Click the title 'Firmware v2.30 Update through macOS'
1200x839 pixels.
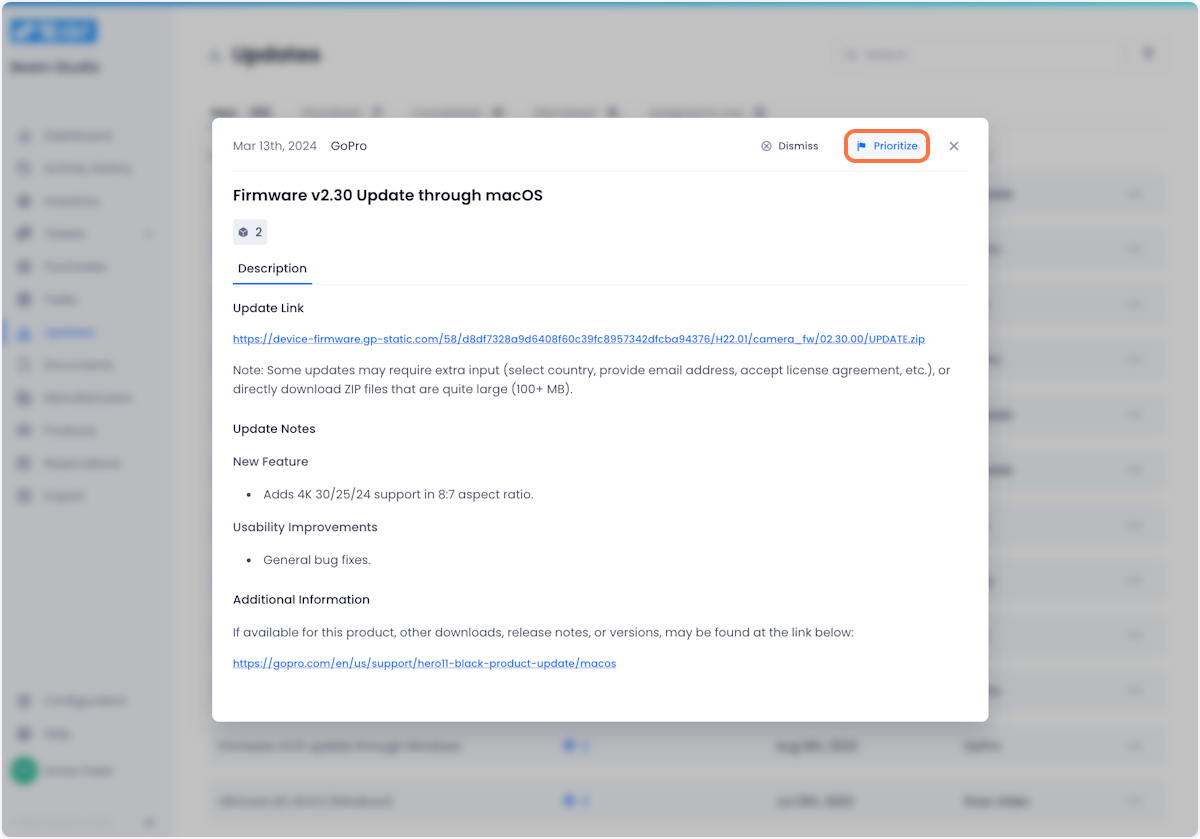coord(388,195)
